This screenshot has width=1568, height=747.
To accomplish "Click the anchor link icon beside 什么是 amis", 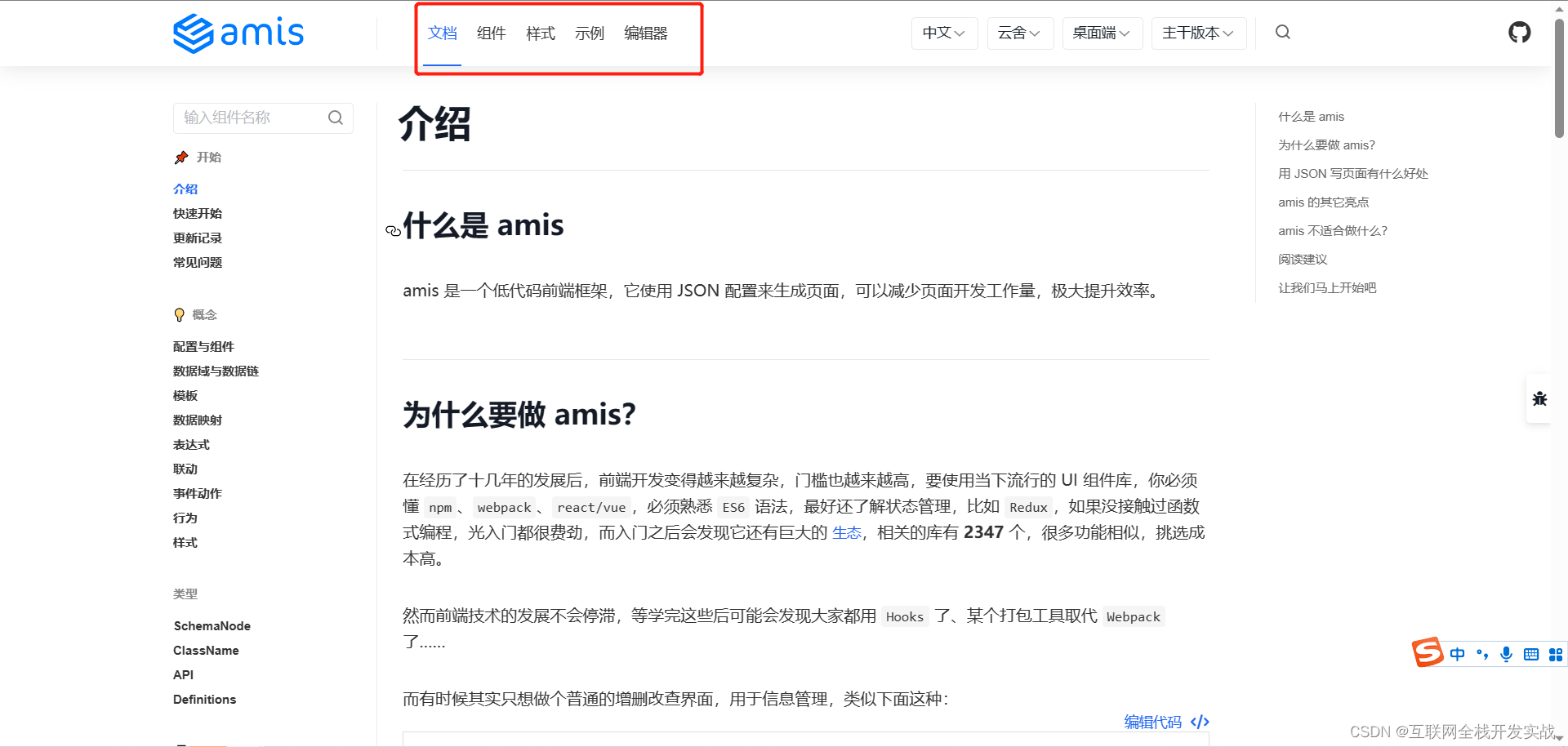I will click(x=393, y=231).
